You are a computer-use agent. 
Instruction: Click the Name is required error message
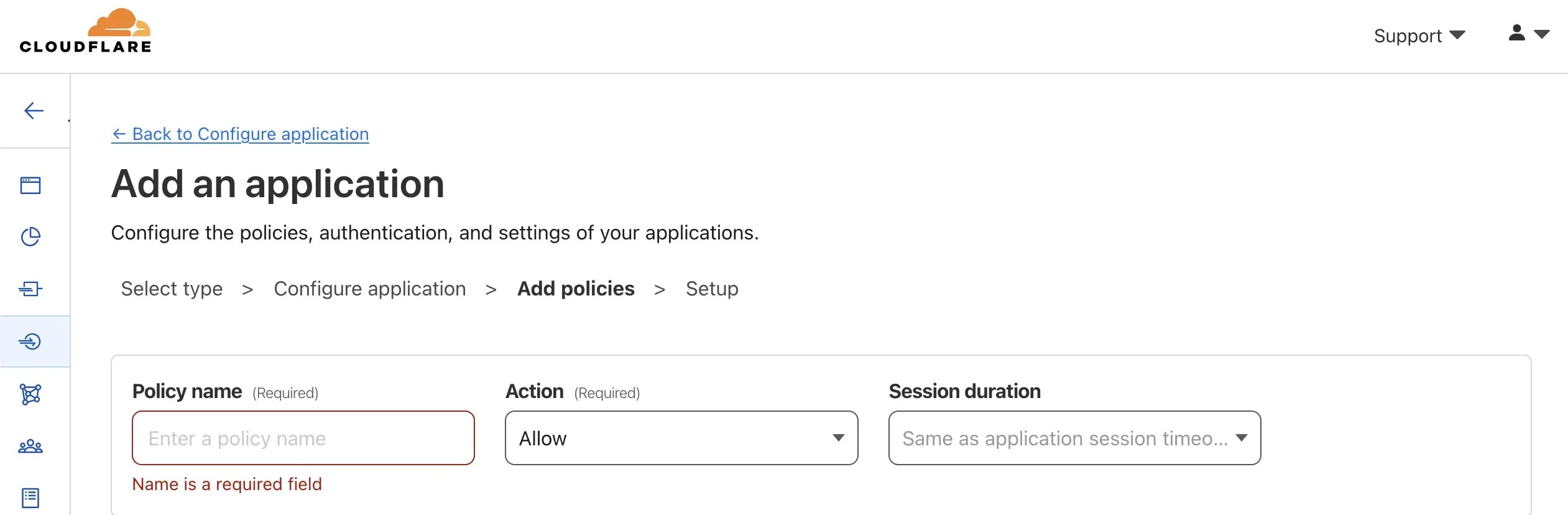tap(227, 484)
